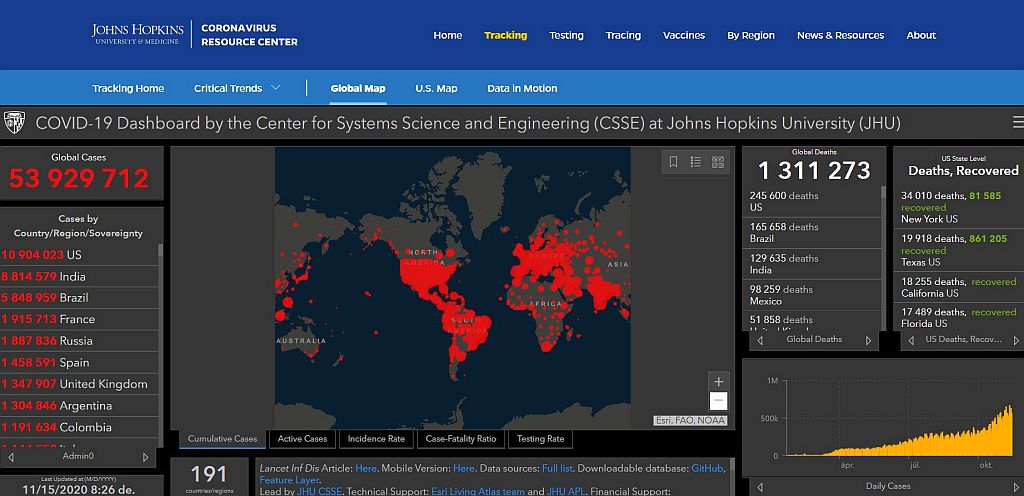The image size is (1024, 496).
Task: Select Brazil 165 658 deaths row
Action: click(812, 232)
